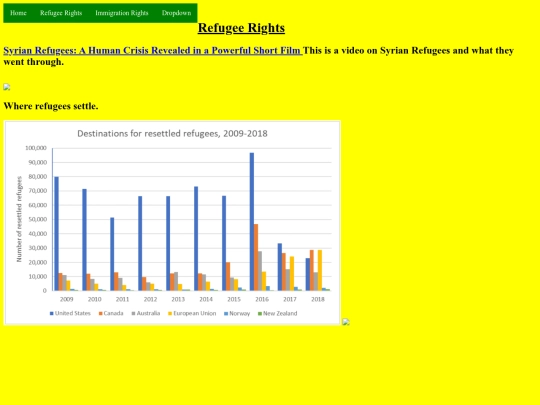Click the 2016 x-axis label
This screenshot has width=540, height=405.
pyautogui.click(x=262, y=299)
